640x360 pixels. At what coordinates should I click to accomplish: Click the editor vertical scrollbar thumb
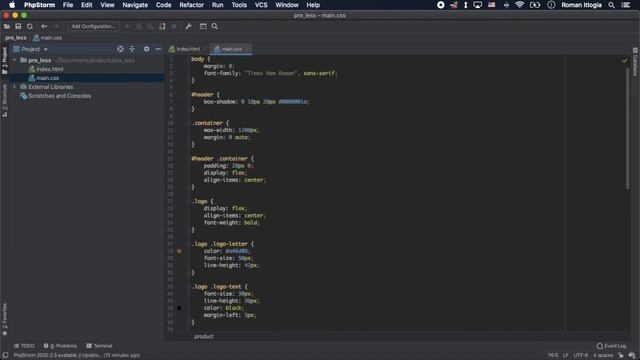click(x=627, y=128)
